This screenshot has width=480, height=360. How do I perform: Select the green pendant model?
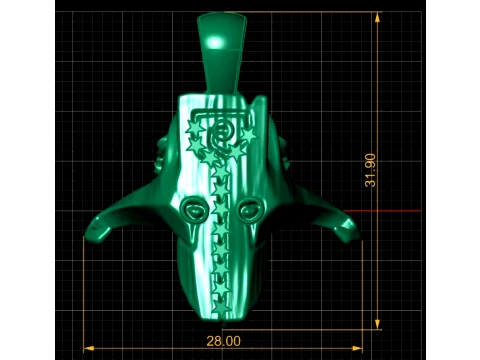222,170
